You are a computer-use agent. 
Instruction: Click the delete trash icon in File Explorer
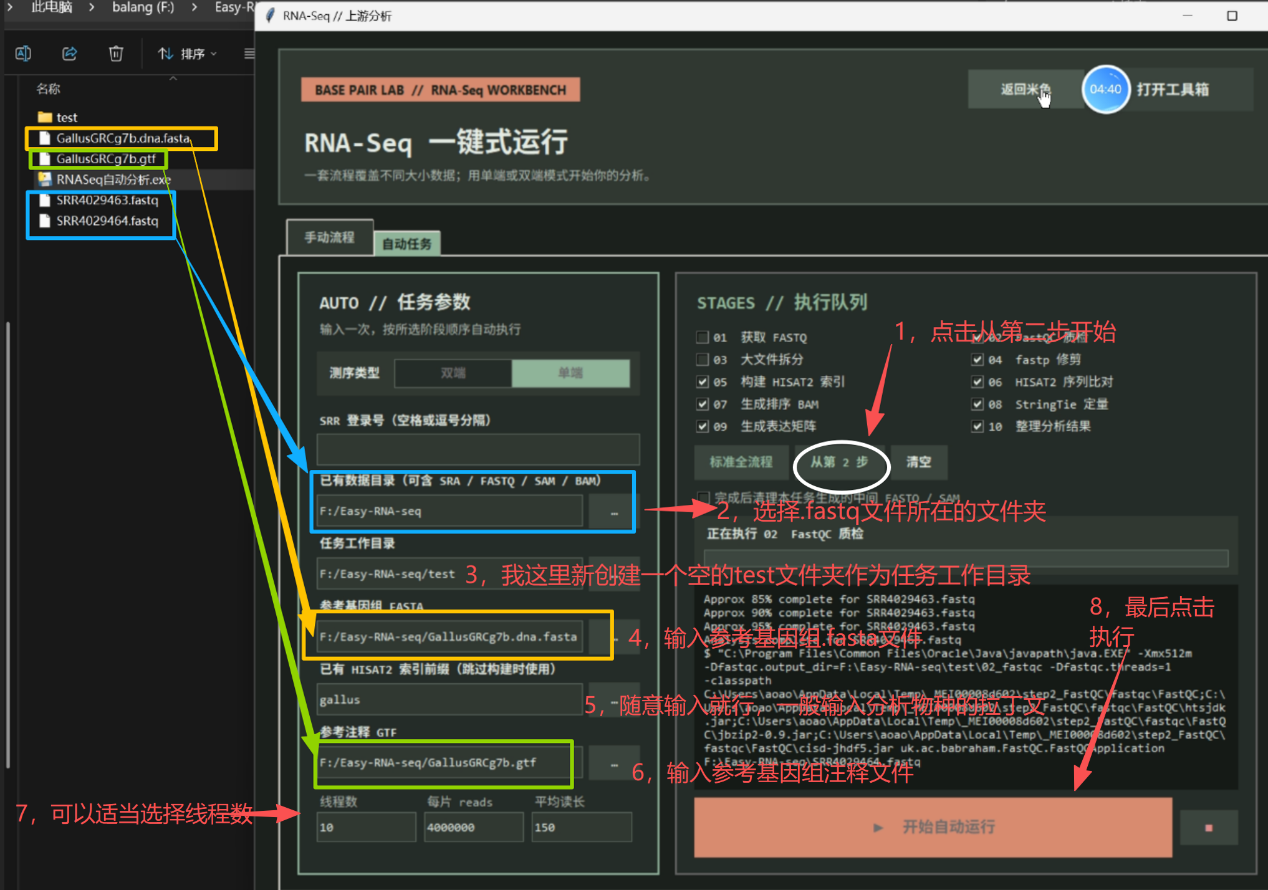[116, 54]
